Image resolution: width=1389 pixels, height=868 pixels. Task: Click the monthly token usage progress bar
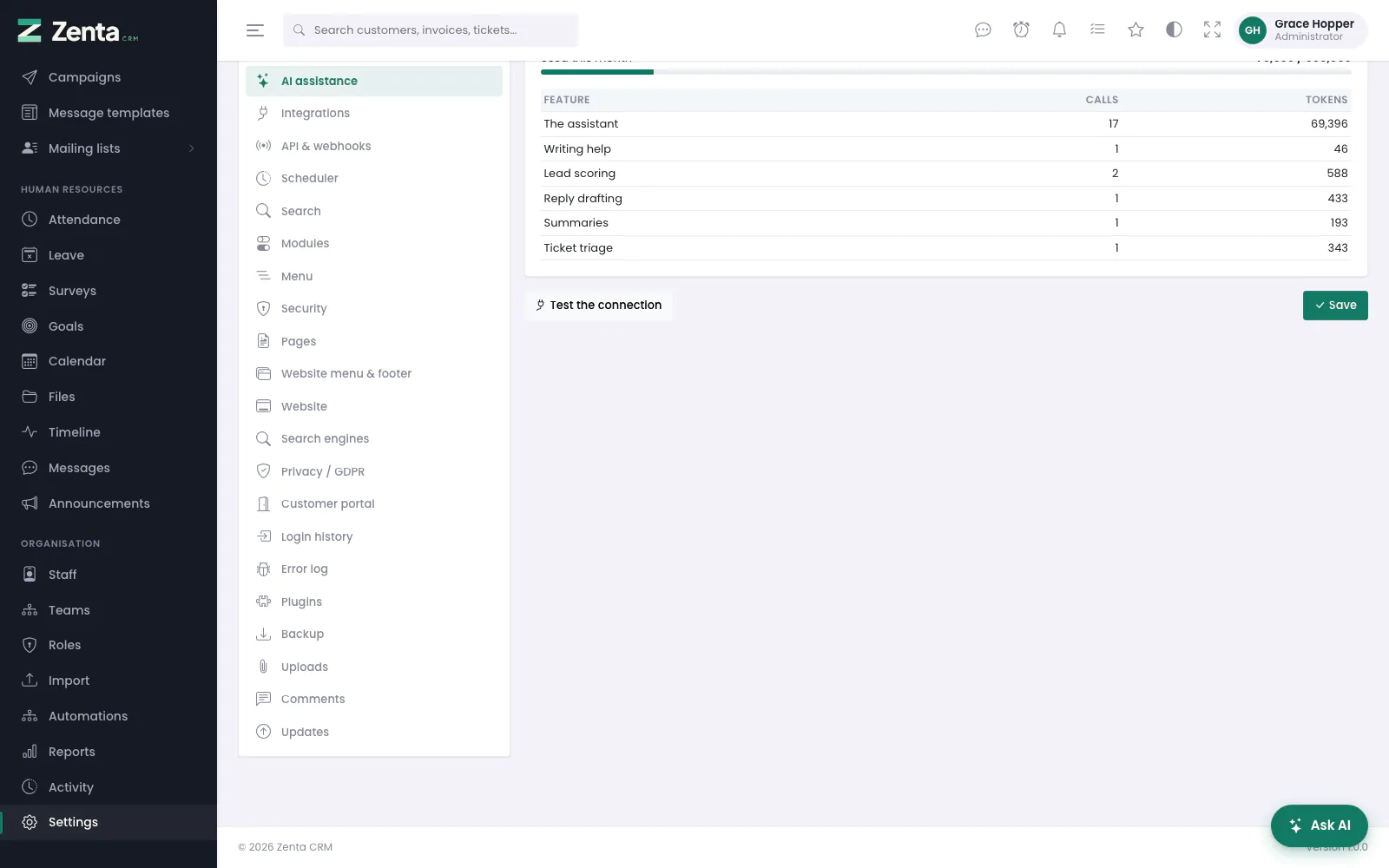(x=945, y=72)
